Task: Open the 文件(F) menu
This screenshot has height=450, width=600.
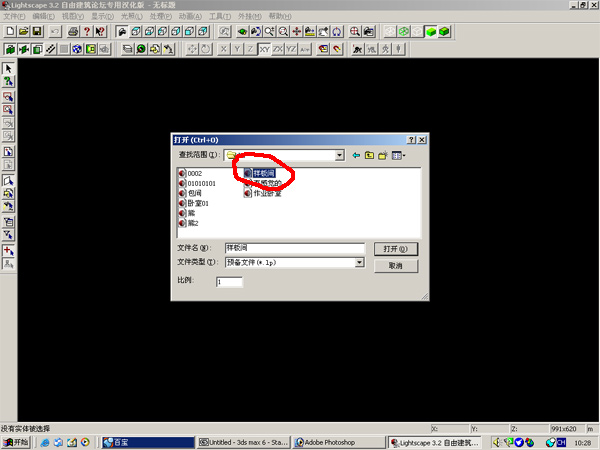Action: click(x=14, y=16)
